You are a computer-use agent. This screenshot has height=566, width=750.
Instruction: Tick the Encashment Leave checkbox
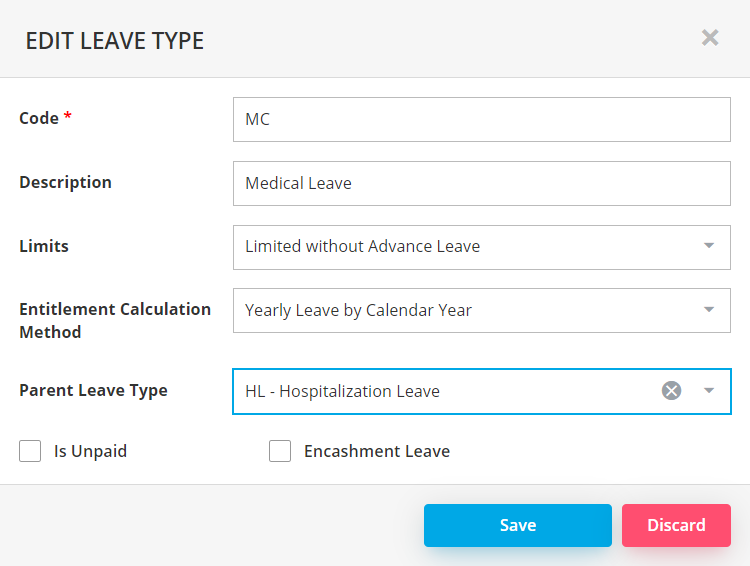(x=280, y=451)
